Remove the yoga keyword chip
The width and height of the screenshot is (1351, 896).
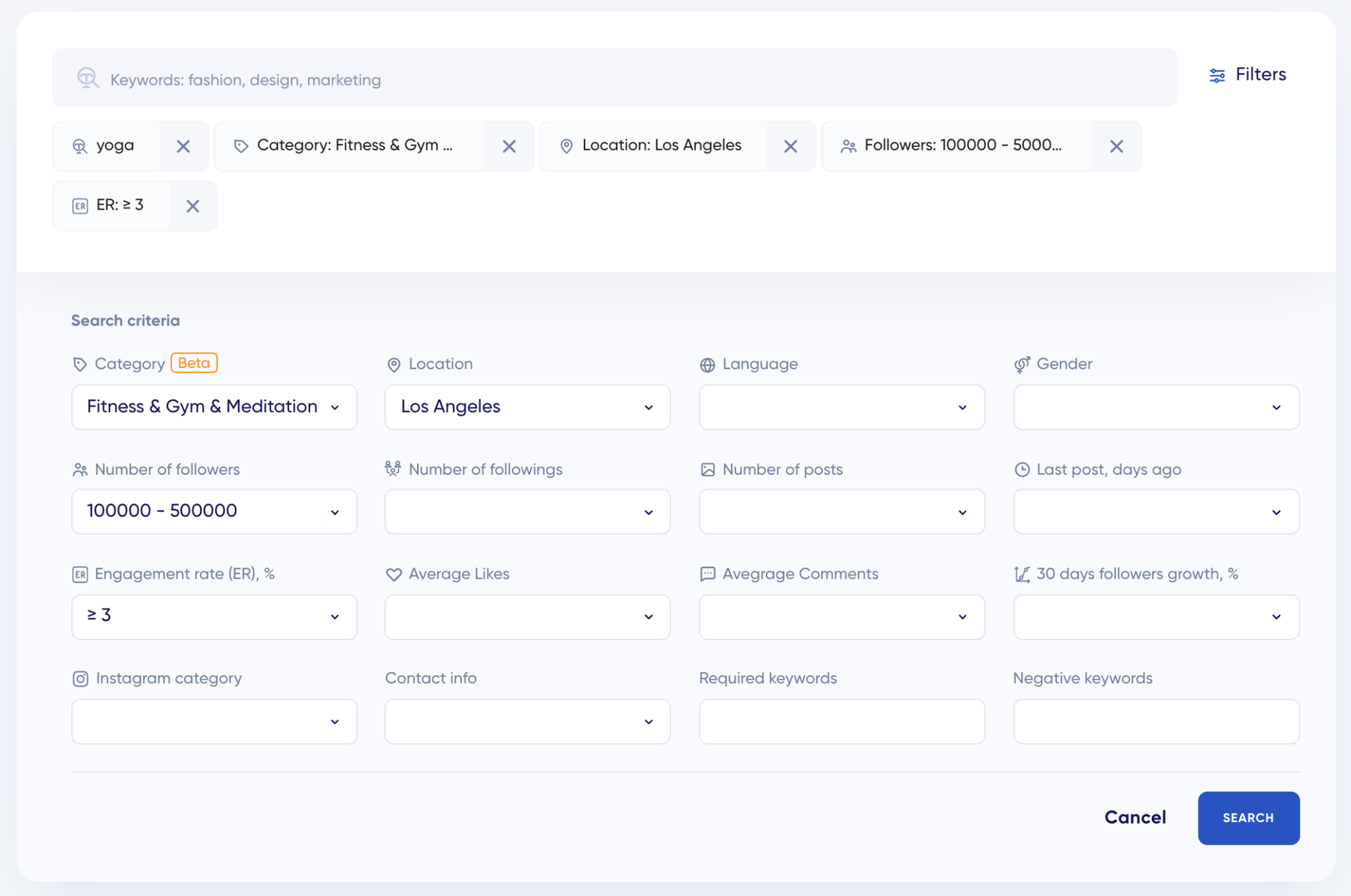point(183,146)
